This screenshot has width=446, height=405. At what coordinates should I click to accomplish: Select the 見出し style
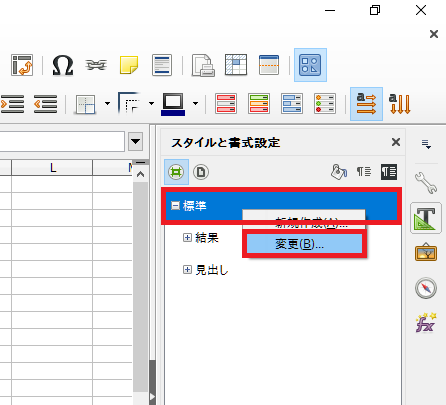[212, 270]
